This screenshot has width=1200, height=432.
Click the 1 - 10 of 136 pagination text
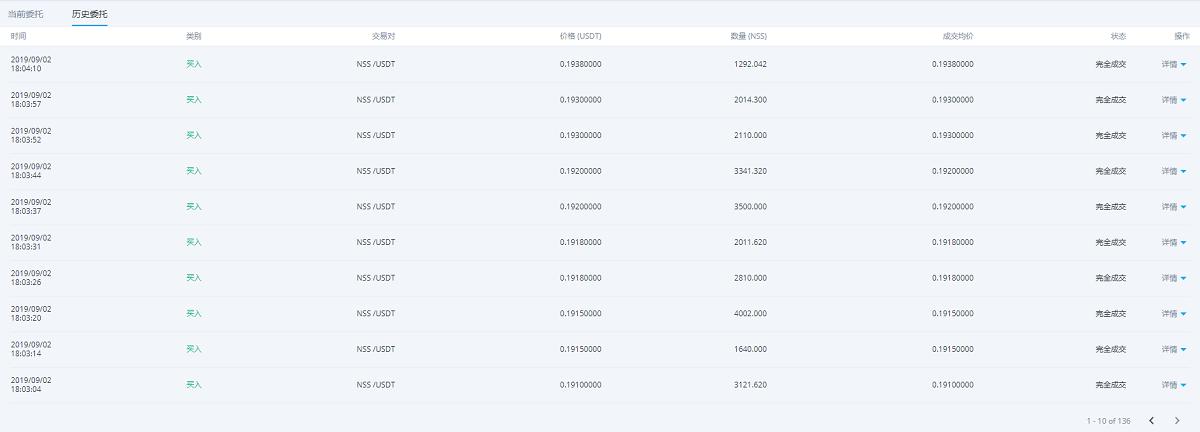coord(1109,421)
